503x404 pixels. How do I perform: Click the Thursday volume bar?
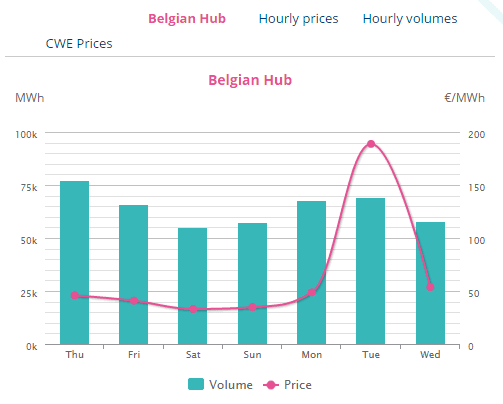coord(74,263)
